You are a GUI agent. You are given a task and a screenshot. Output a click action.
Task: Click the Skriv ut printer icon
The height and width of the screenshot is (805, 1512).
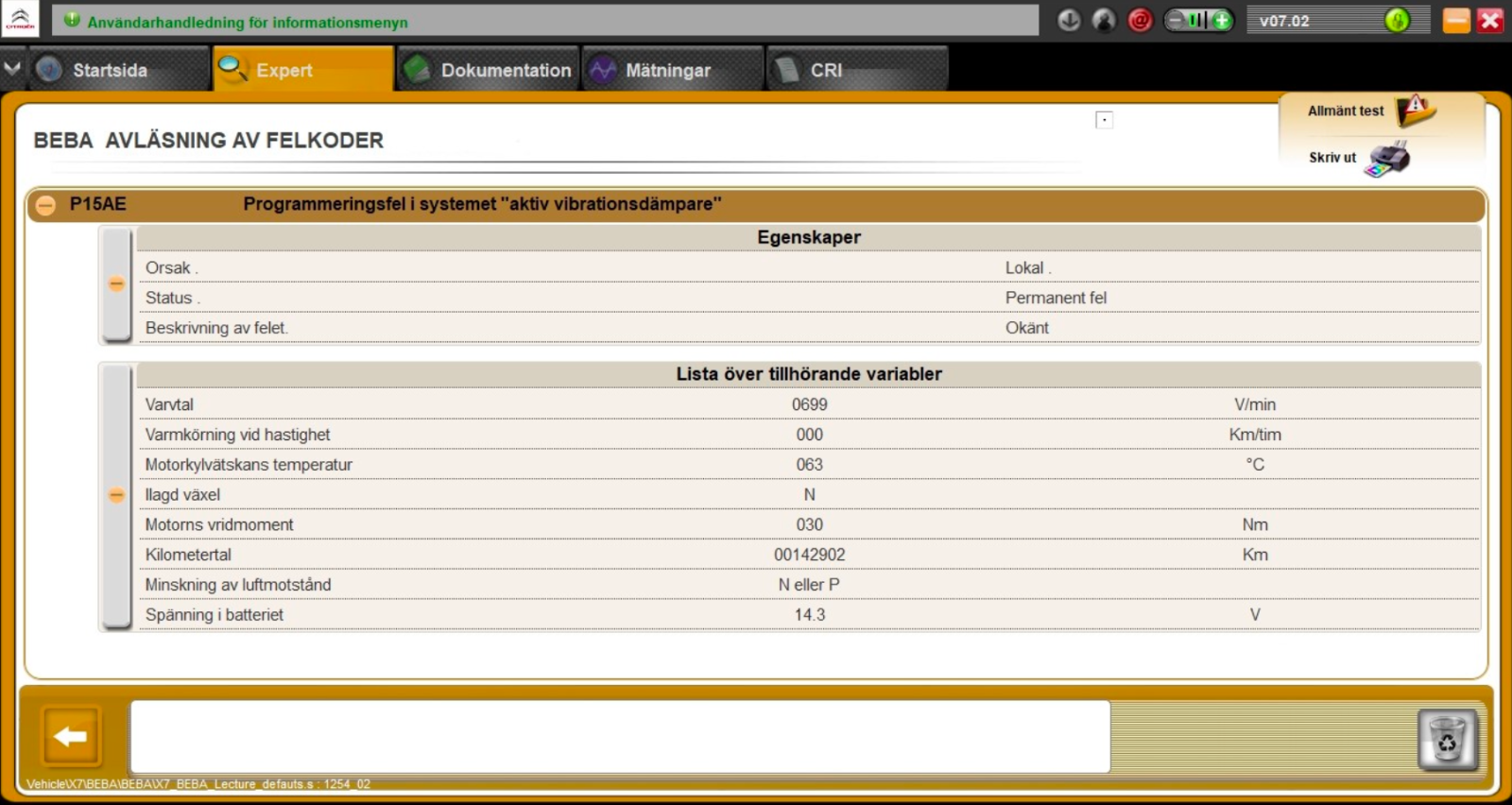pos(1388,158)
